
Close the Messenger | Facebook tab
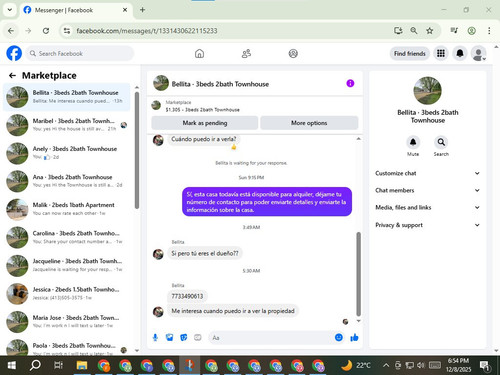125,10
